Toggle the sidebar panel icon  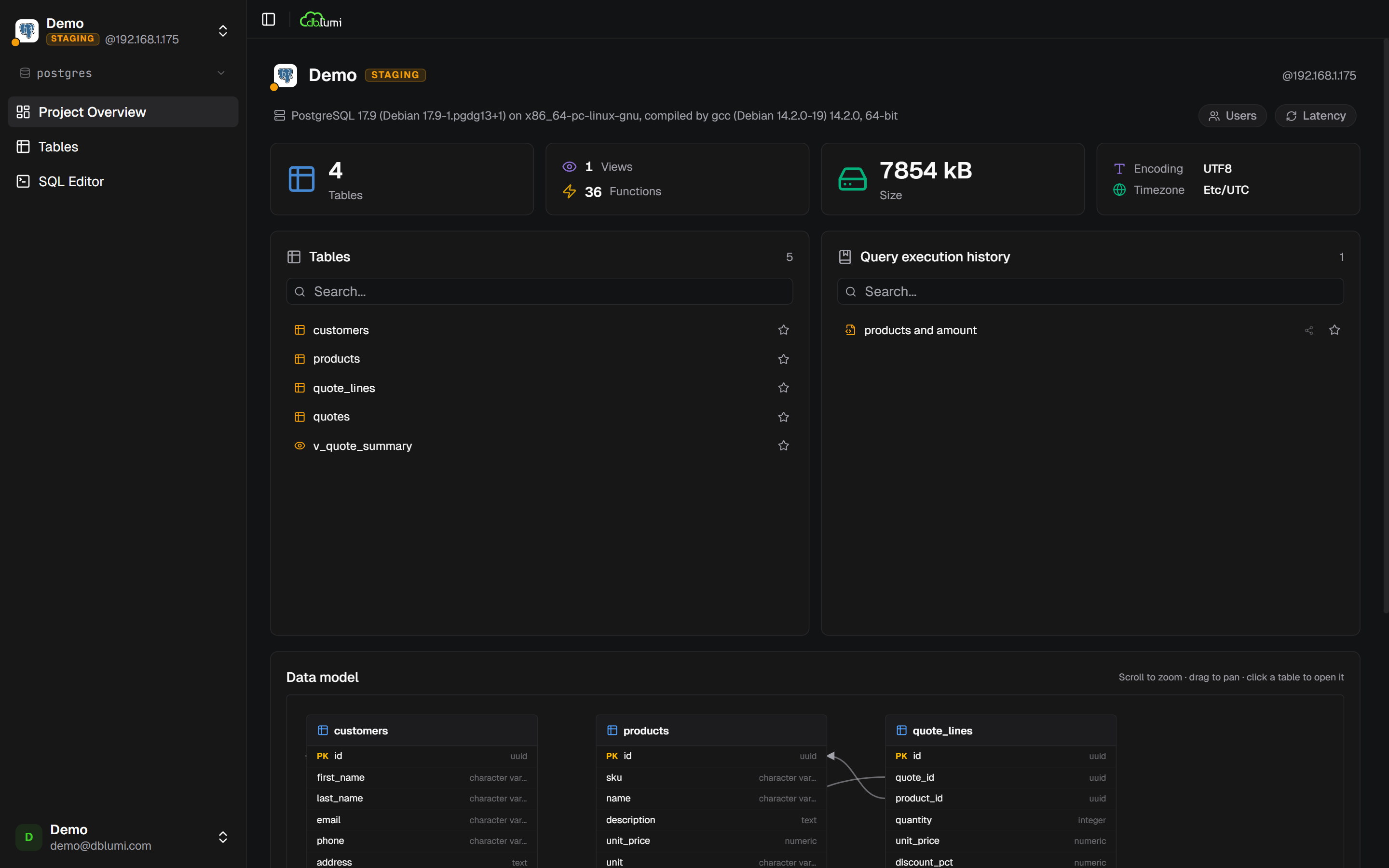(x=268, y=19)
